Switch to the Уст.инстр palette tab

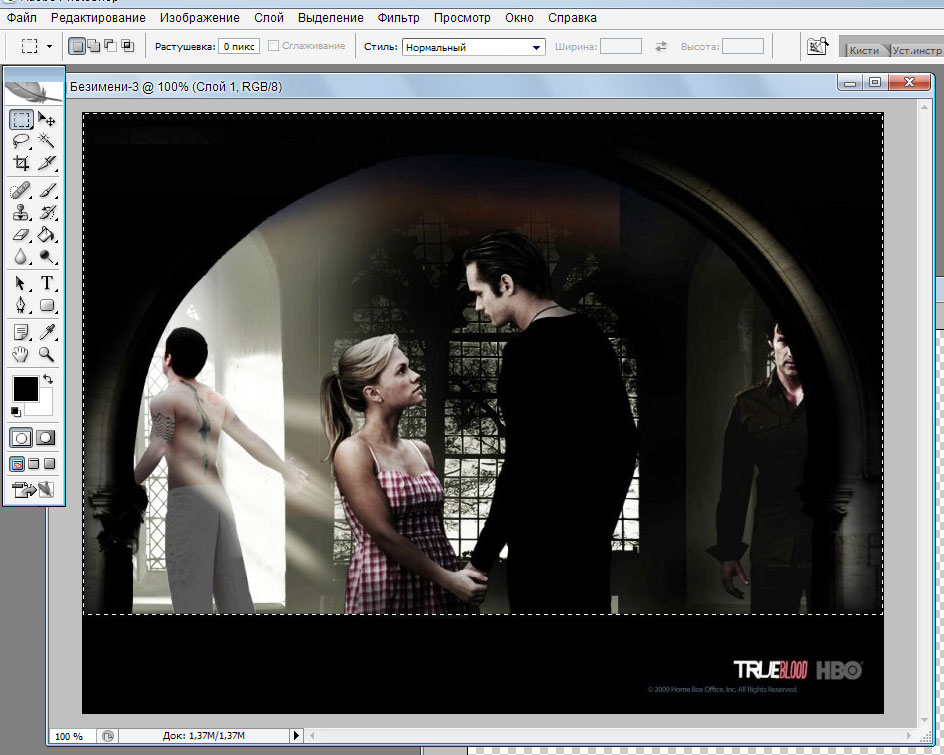[x=916, y=51]
